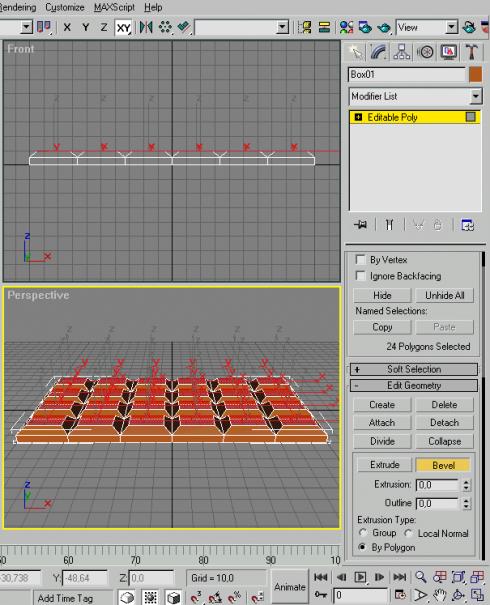Click the Collapse button
The width and height of the screenshot is (490, 605).
444,441
